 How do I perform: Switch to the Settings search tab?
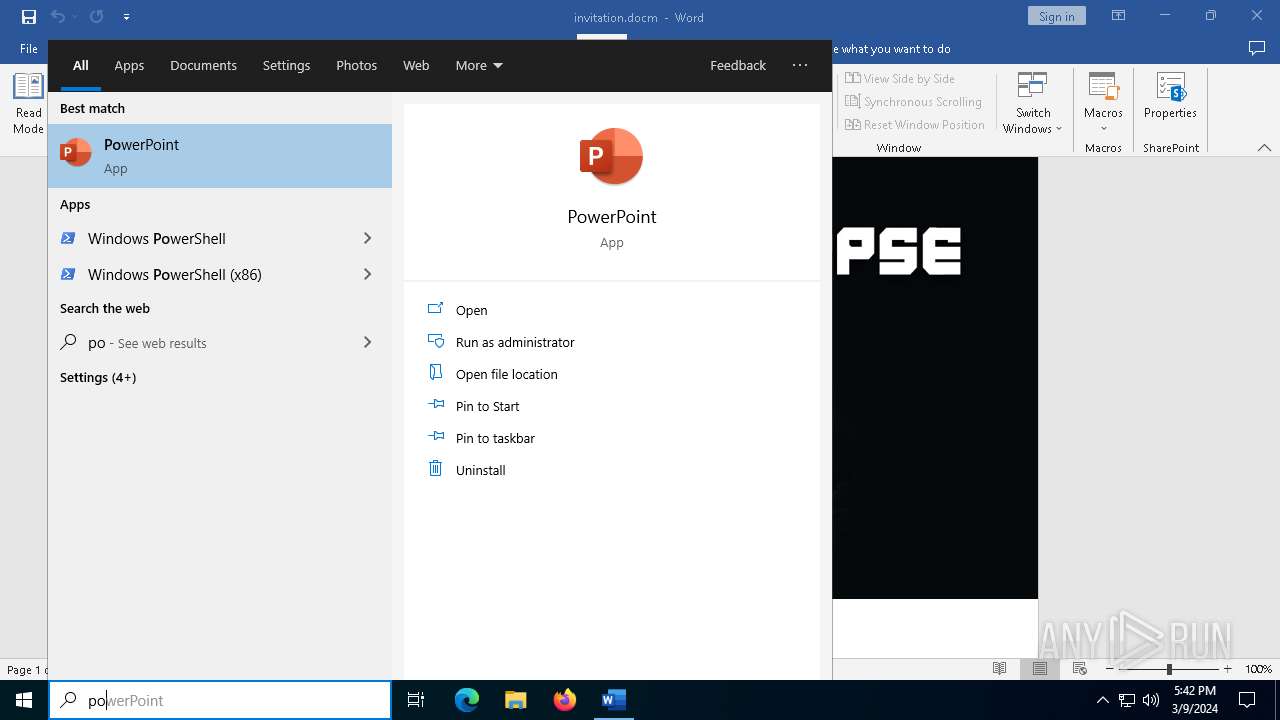click(x=286, y=65)
